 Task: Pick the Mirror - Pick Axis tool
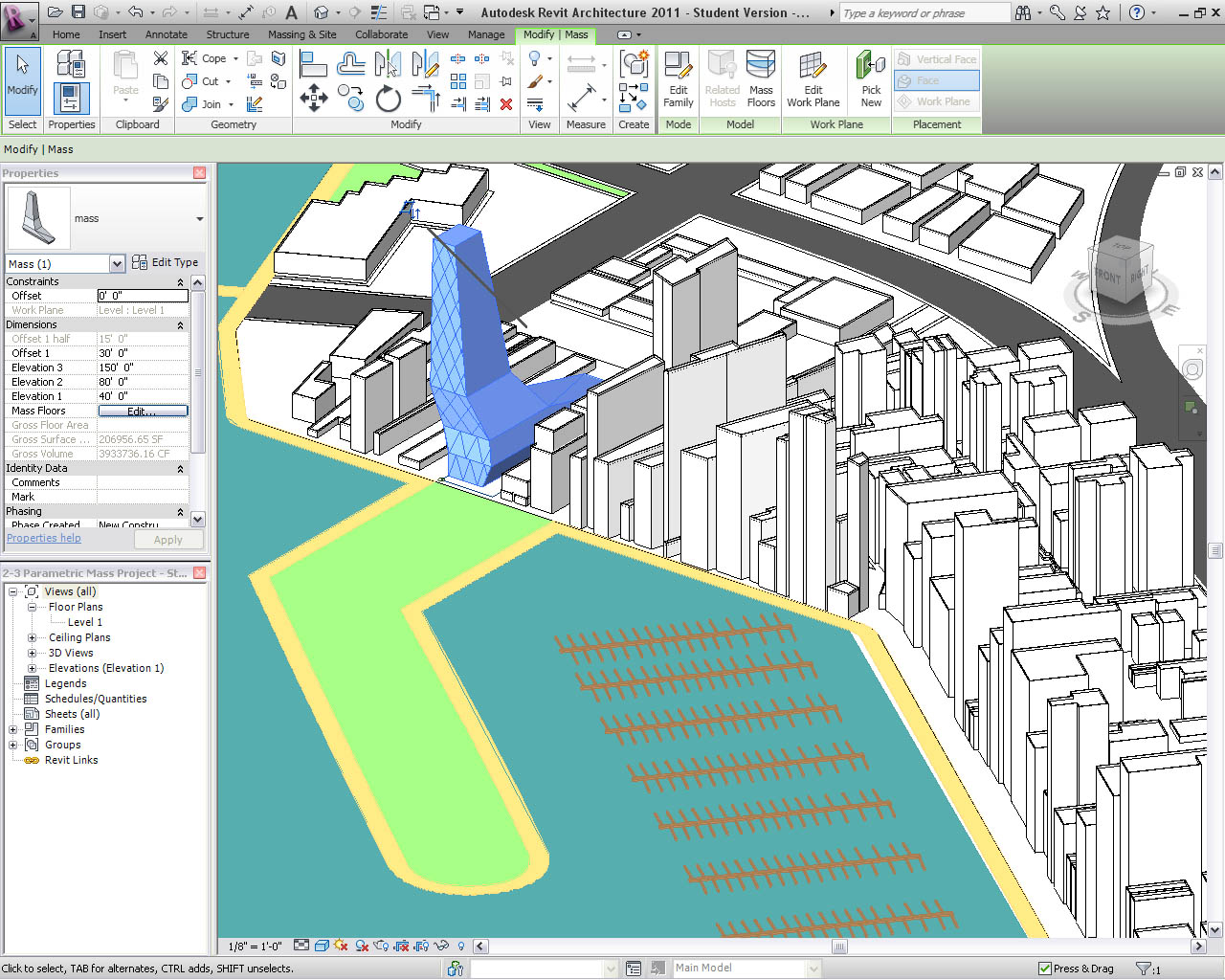[x=388, y=64]
